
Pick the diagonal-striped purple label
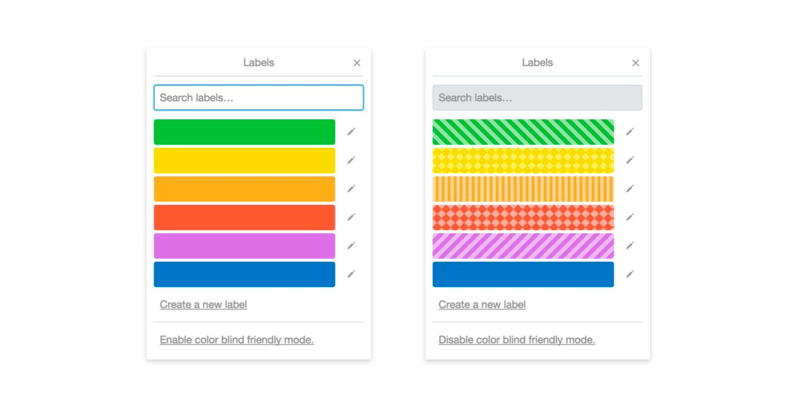pos(523,246)
